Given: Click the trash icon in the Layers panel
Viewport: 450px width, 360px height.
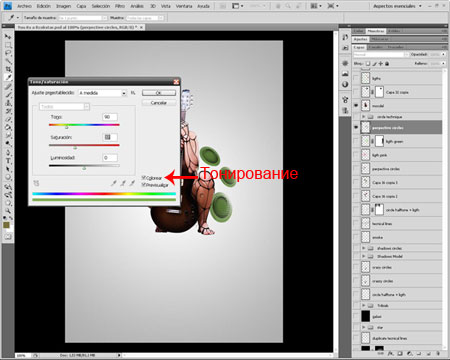Looking at the screenshot, I should (x=438, y=353).
